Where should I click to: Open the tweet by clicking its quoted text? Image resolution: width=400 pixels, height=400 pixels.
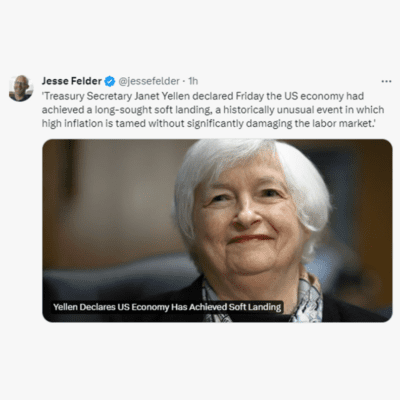pos(213,110)
